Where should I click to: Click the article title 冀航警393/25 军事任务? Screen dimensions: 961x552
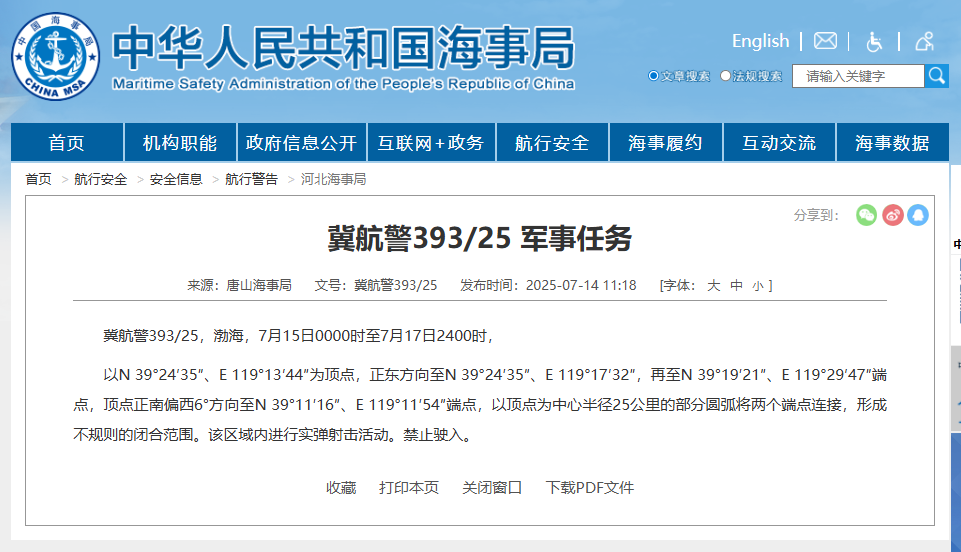[x=479, y=238]
